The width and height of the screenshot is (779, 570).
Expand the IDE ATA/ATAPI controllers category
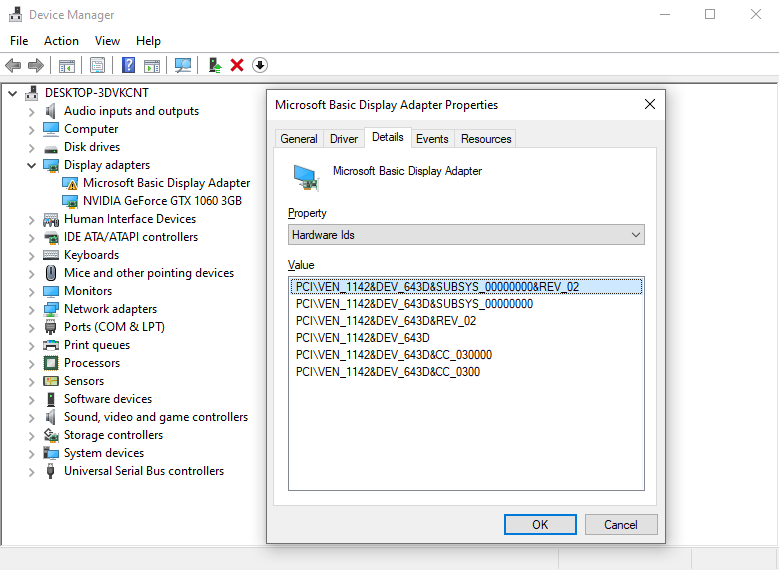pyautogui.click(x=31, y=238)
